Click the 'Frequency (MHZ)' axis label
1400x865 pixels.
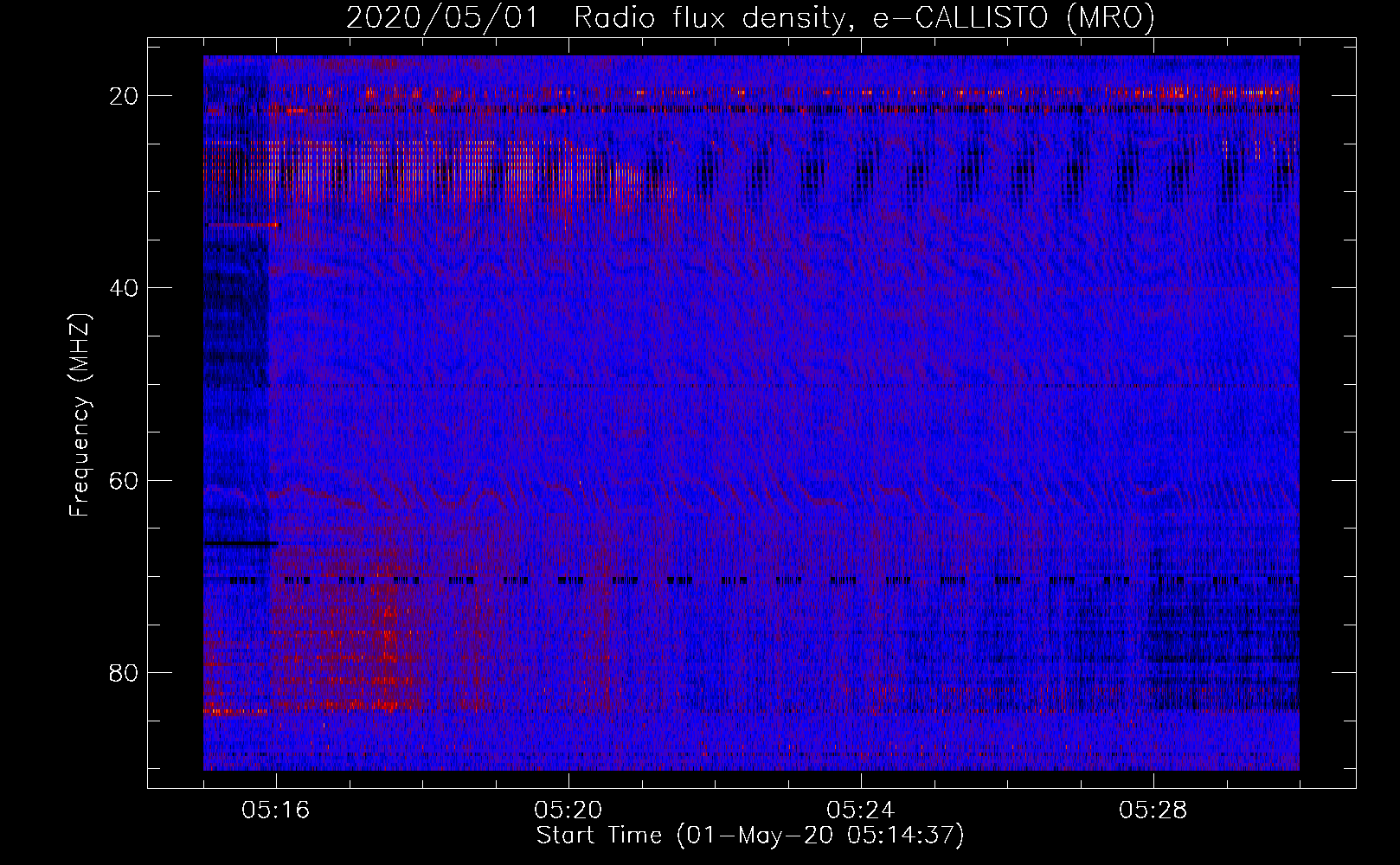80,415
